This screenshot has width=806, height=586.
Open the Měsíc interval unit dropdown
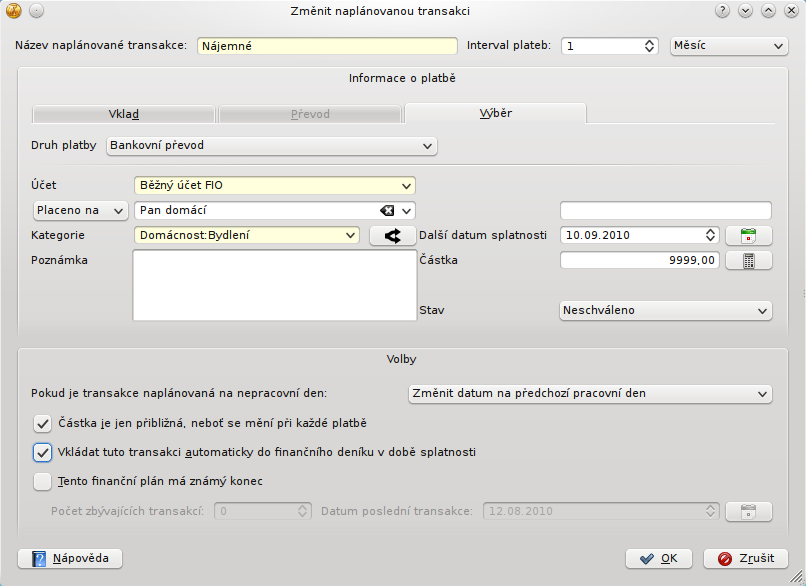tap(729, 46)
